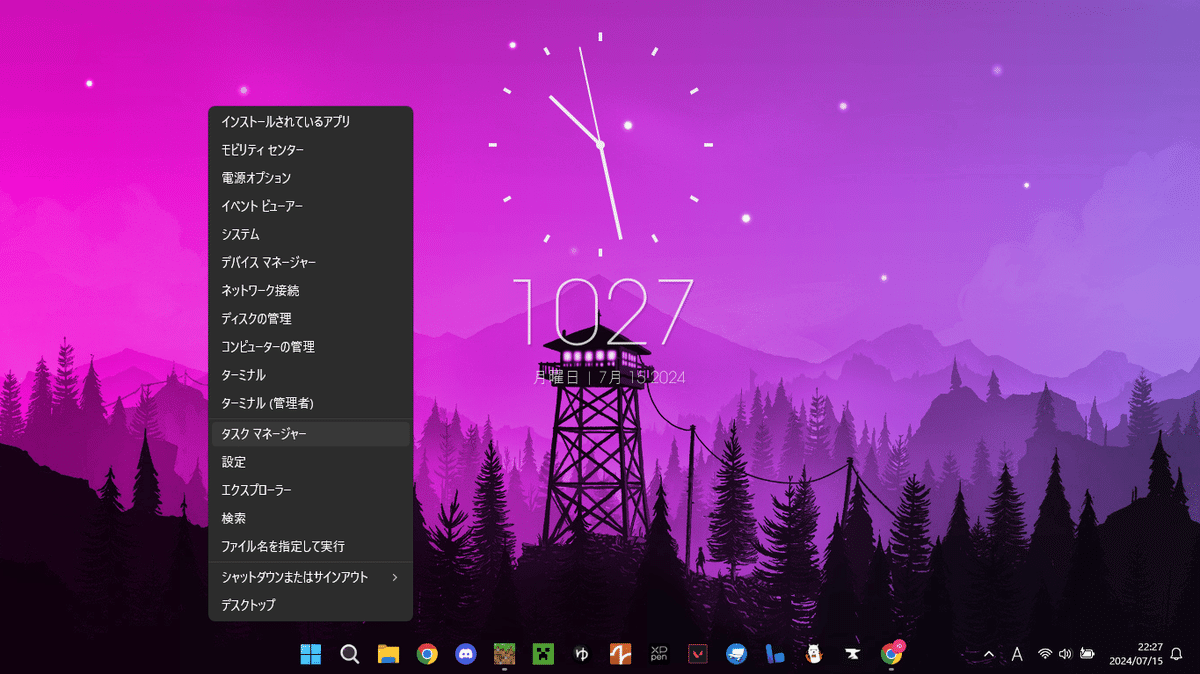This screenshot has width=1200, height=674.
Task: Open インストールされているアプリ
Action: pyautogui.click(x=310, y=122)
